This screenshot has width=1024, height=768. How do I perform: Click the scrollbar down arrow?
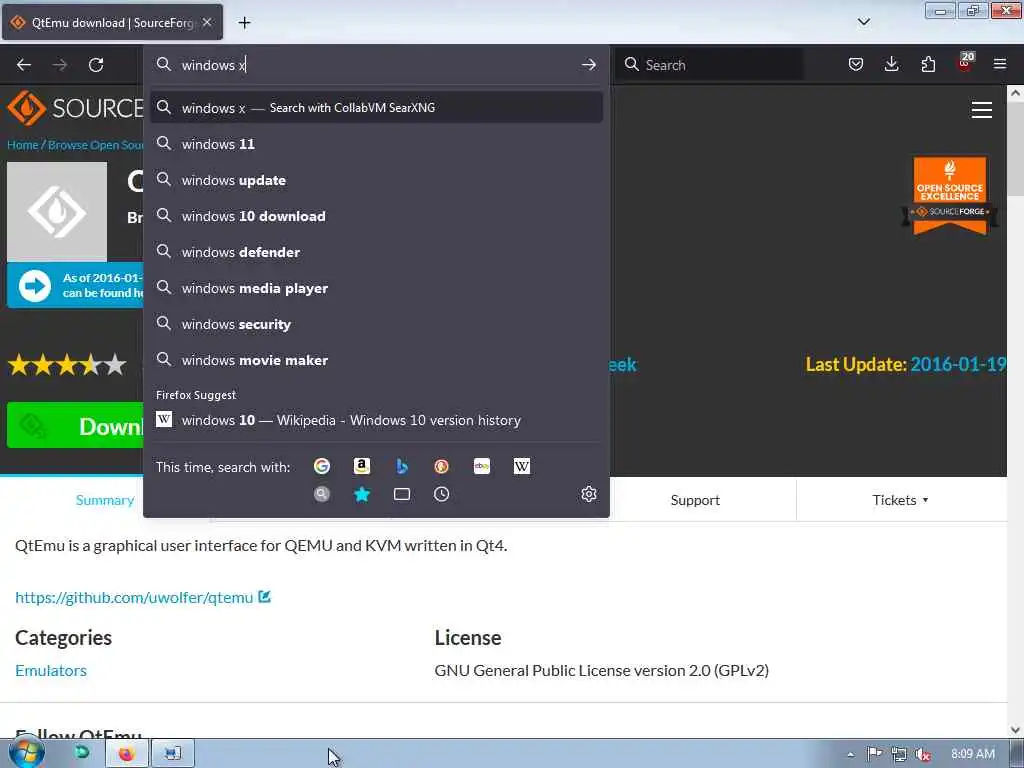1015,730
